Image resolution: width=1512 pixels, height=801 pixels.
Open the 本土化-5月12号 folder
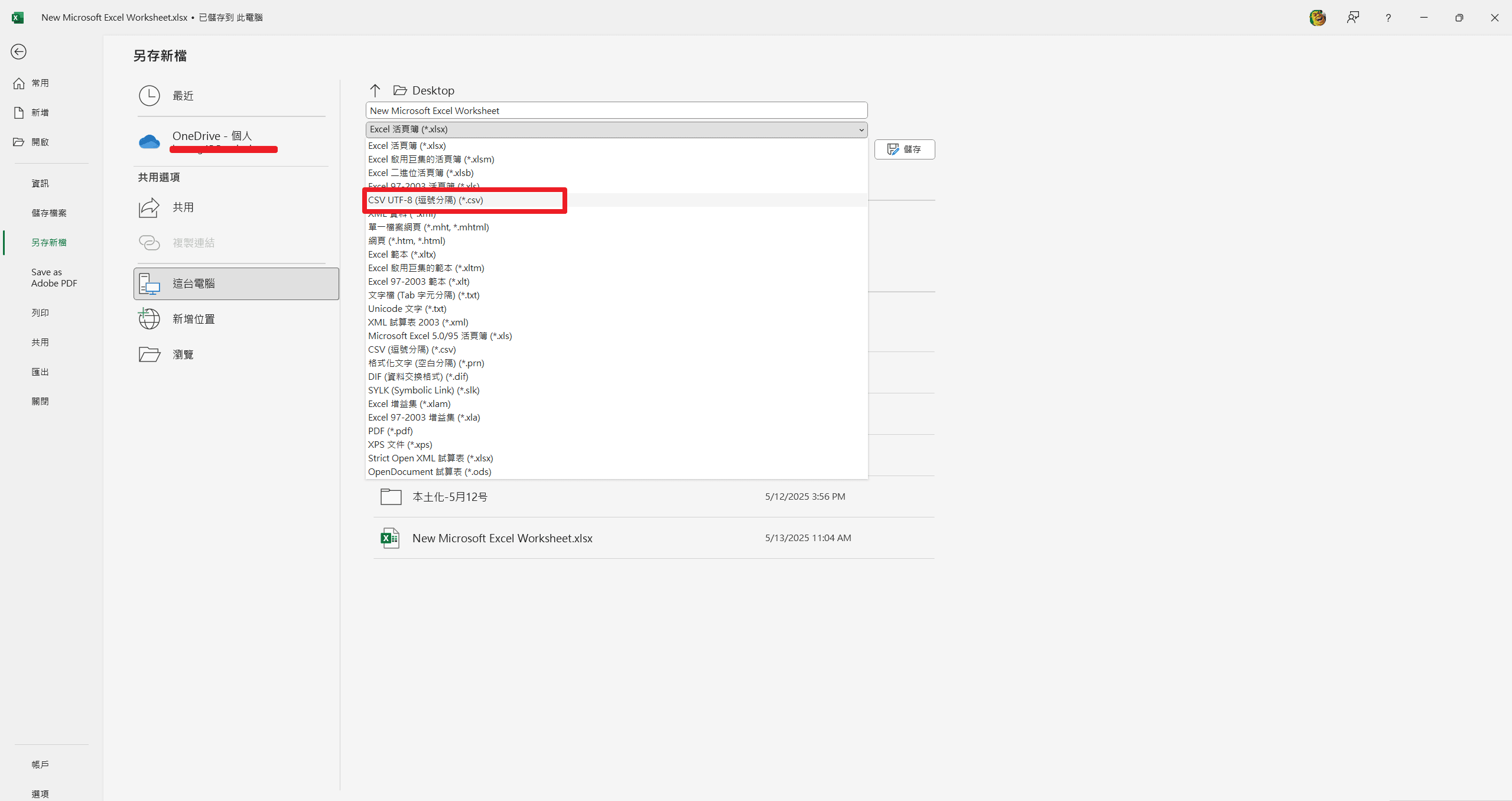pos(653,497)
